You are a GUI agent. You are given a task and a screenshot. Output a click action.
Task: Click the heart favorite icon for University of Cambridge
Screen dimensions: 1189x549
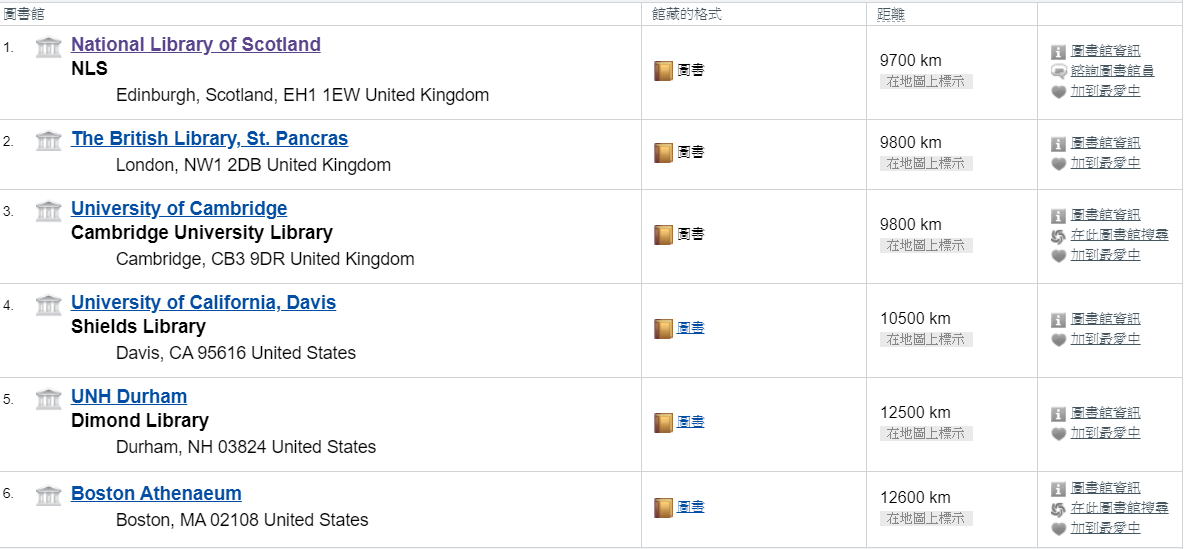1059,256
